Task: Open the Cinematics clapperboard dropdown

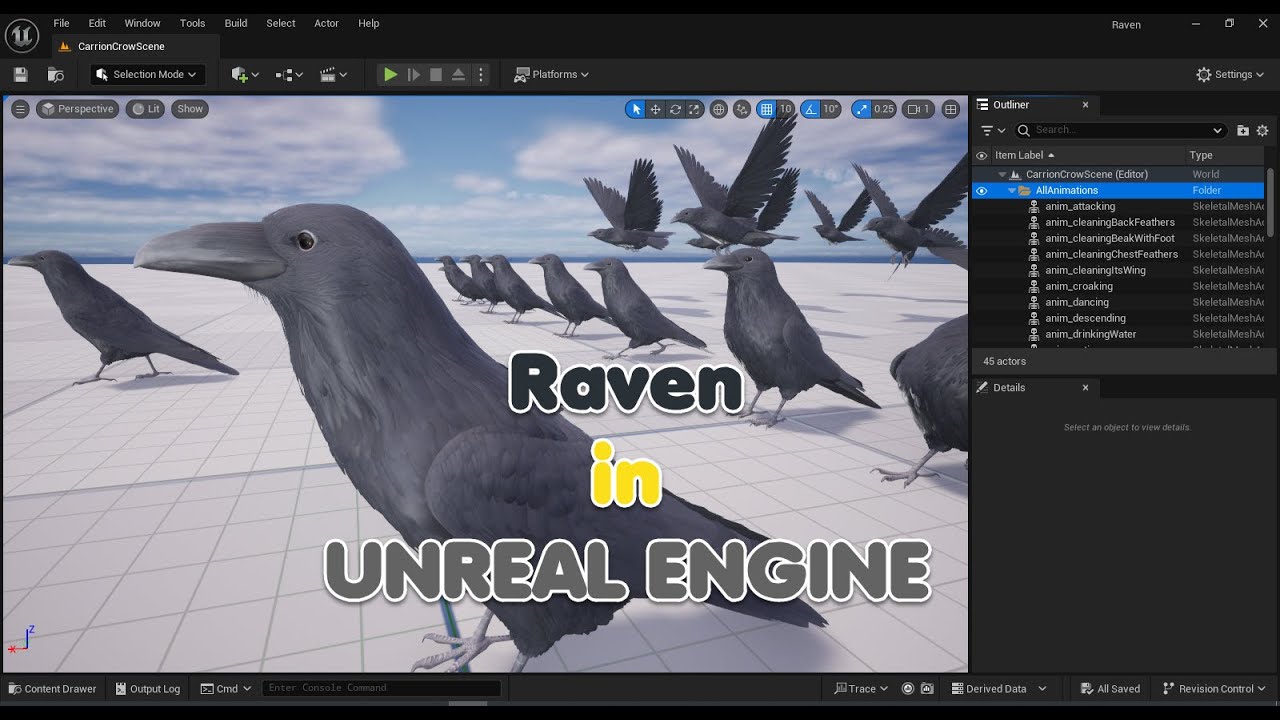Action: (x=333, y=74)
